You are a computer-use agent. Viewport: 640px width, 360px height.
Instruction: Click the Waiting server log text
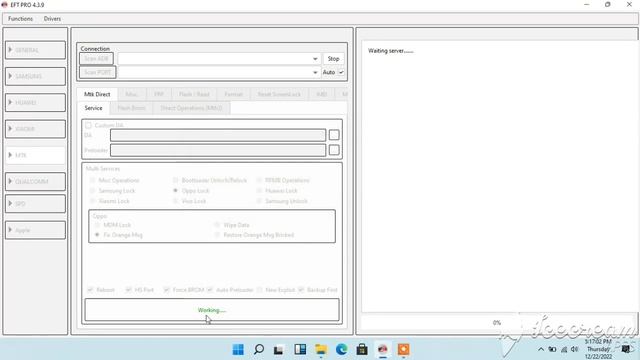[391, 51]
